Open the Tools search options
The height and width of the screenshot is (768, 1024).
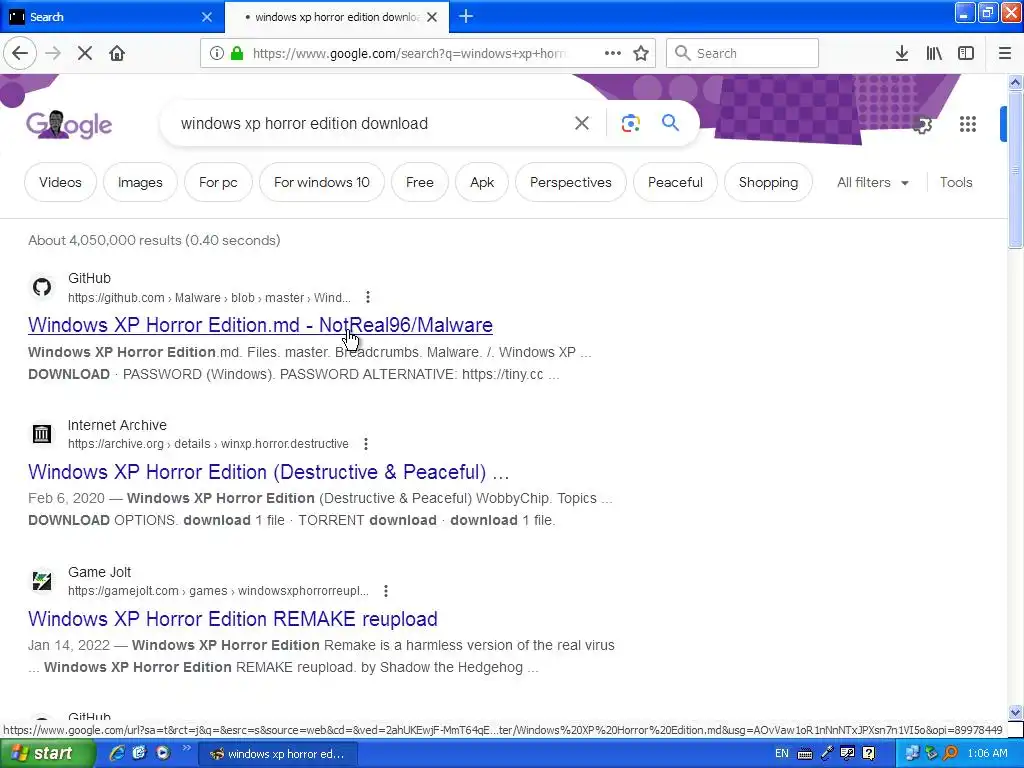point(956,183)
